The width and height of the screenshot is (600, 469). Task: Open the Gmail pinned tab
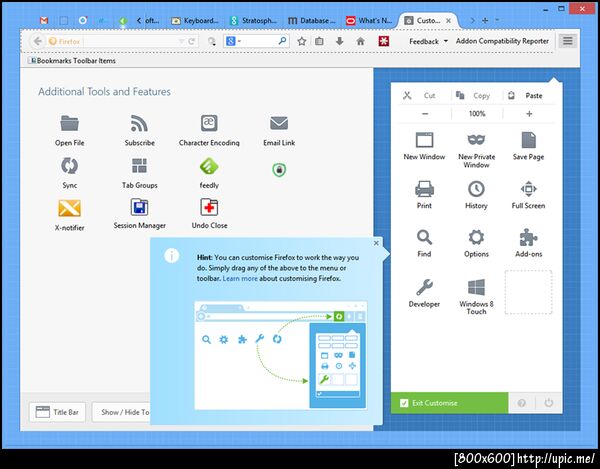click(44, 20)
